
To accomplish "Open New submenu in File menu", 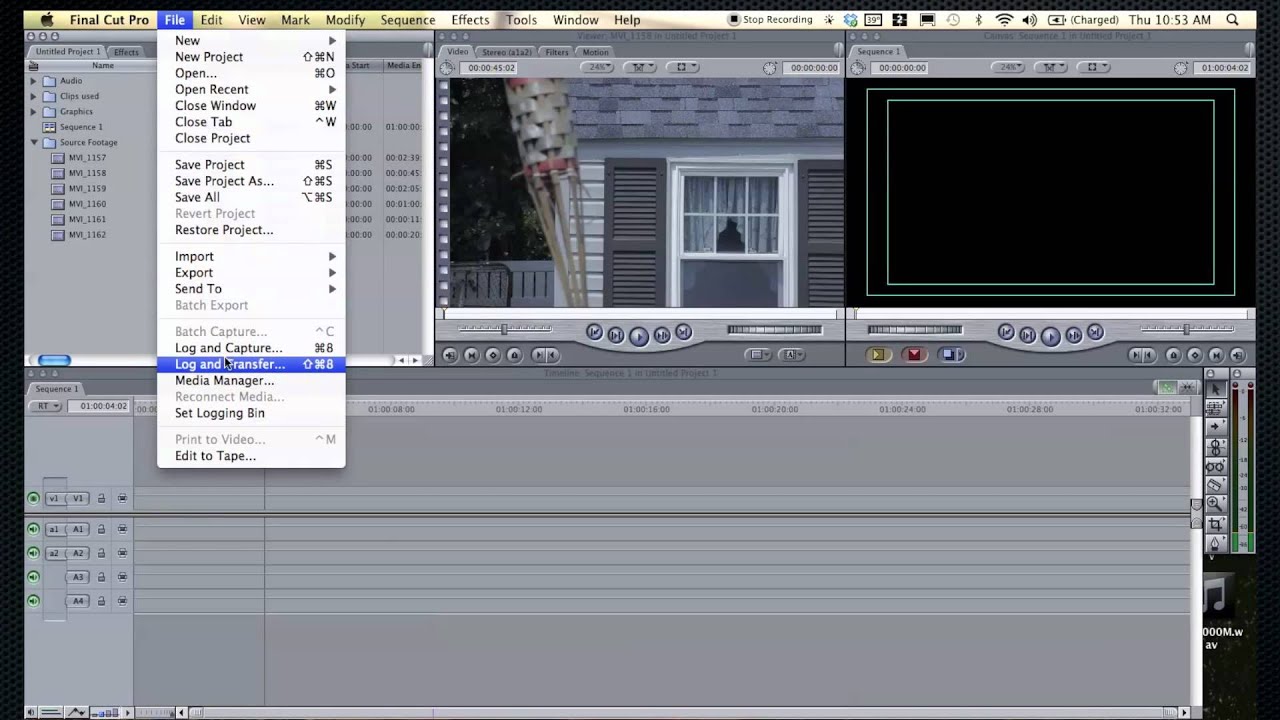I will coord(251,40).
